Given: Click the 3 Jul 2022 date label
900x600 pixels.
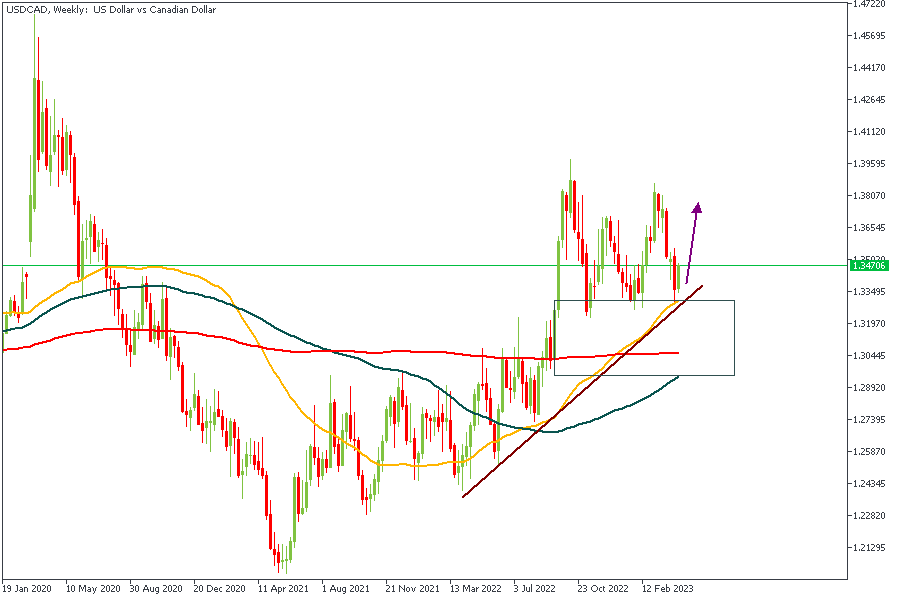Looking at the screenshot, I should [534, 588].
